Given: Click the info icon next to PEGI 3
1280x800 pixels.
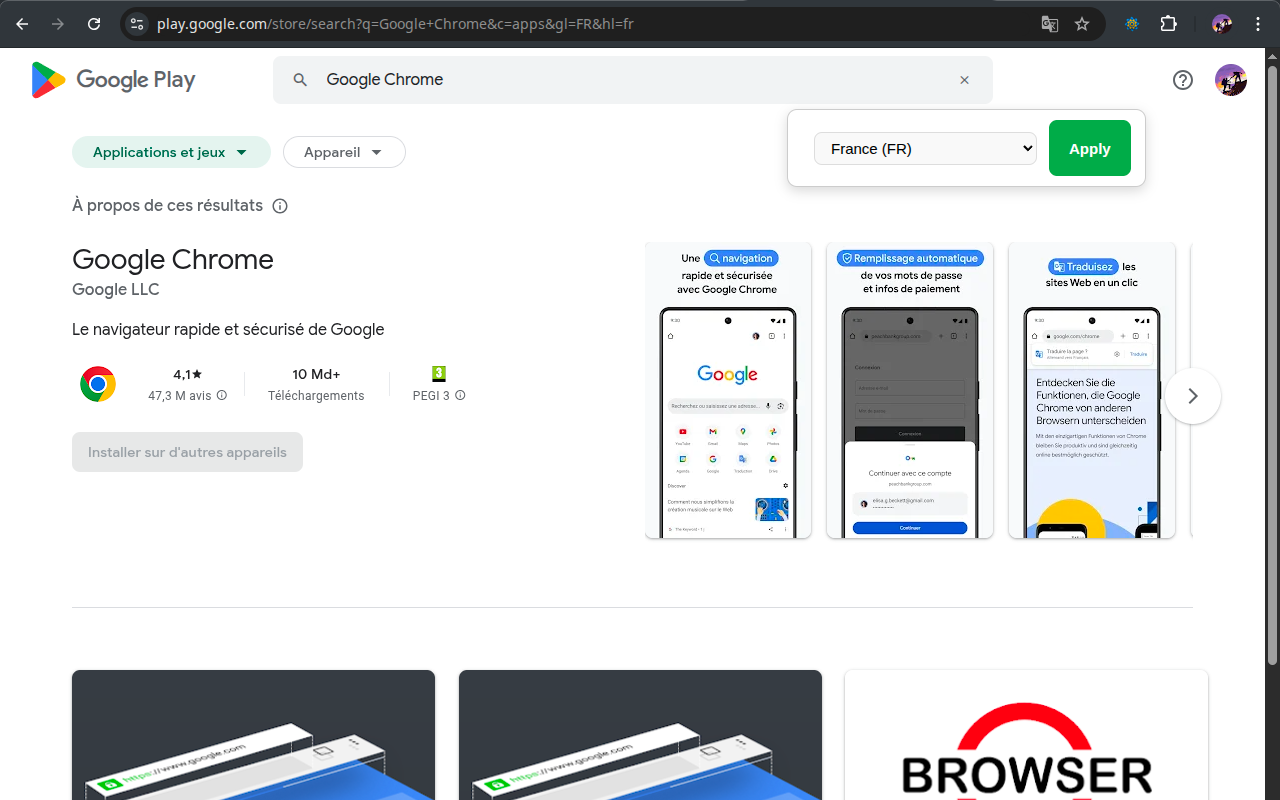Looking at the screenshot, I should pos(460,395).
